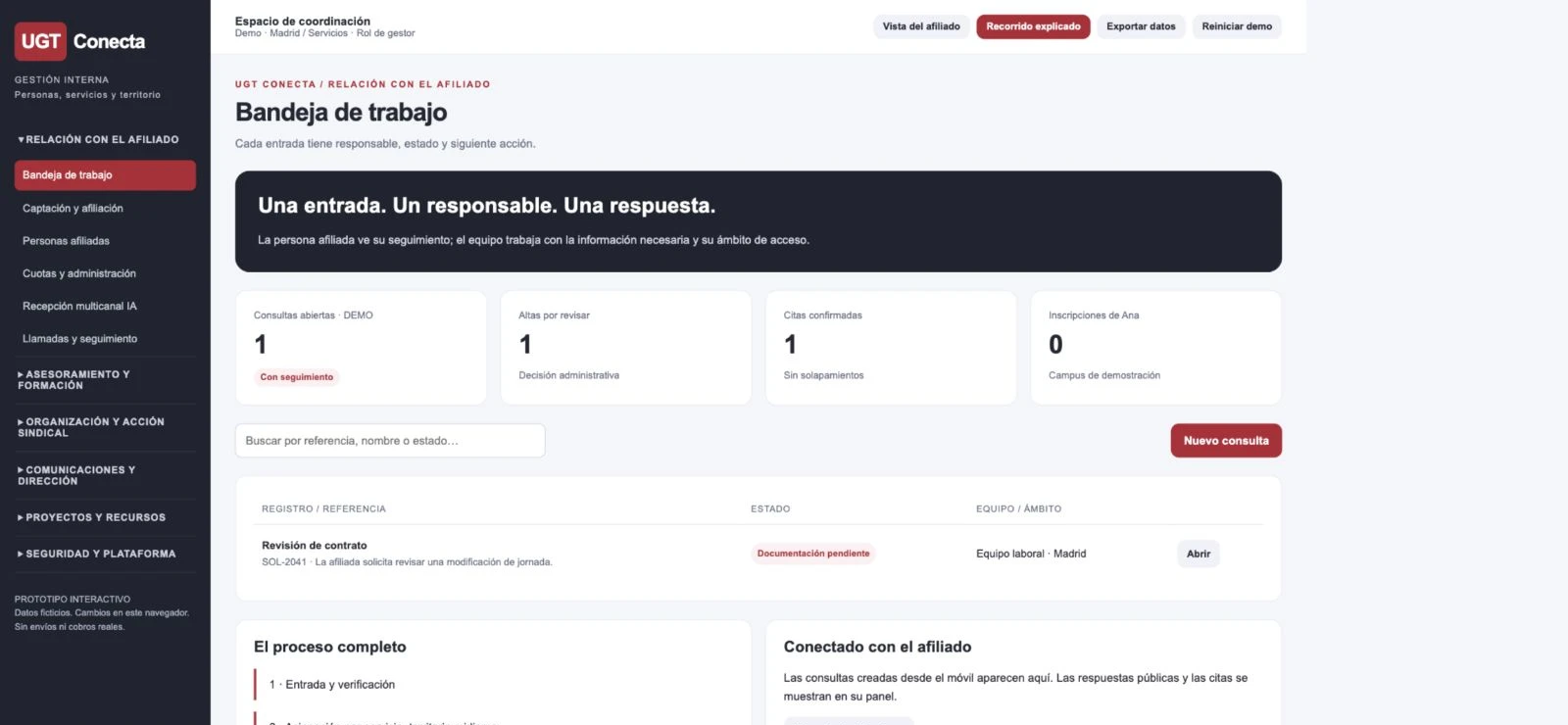Click the Equipo / Ámbito column header
Screen dimensions: 1568x725
point(1018,508)
